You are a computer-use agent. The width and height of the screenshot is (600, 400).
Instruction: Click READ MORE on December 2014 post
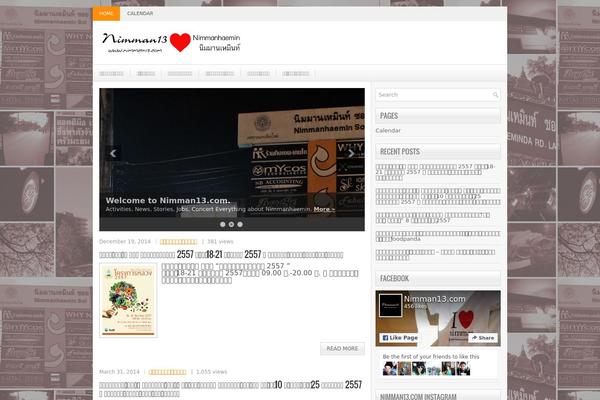click(x=342, y=349)
